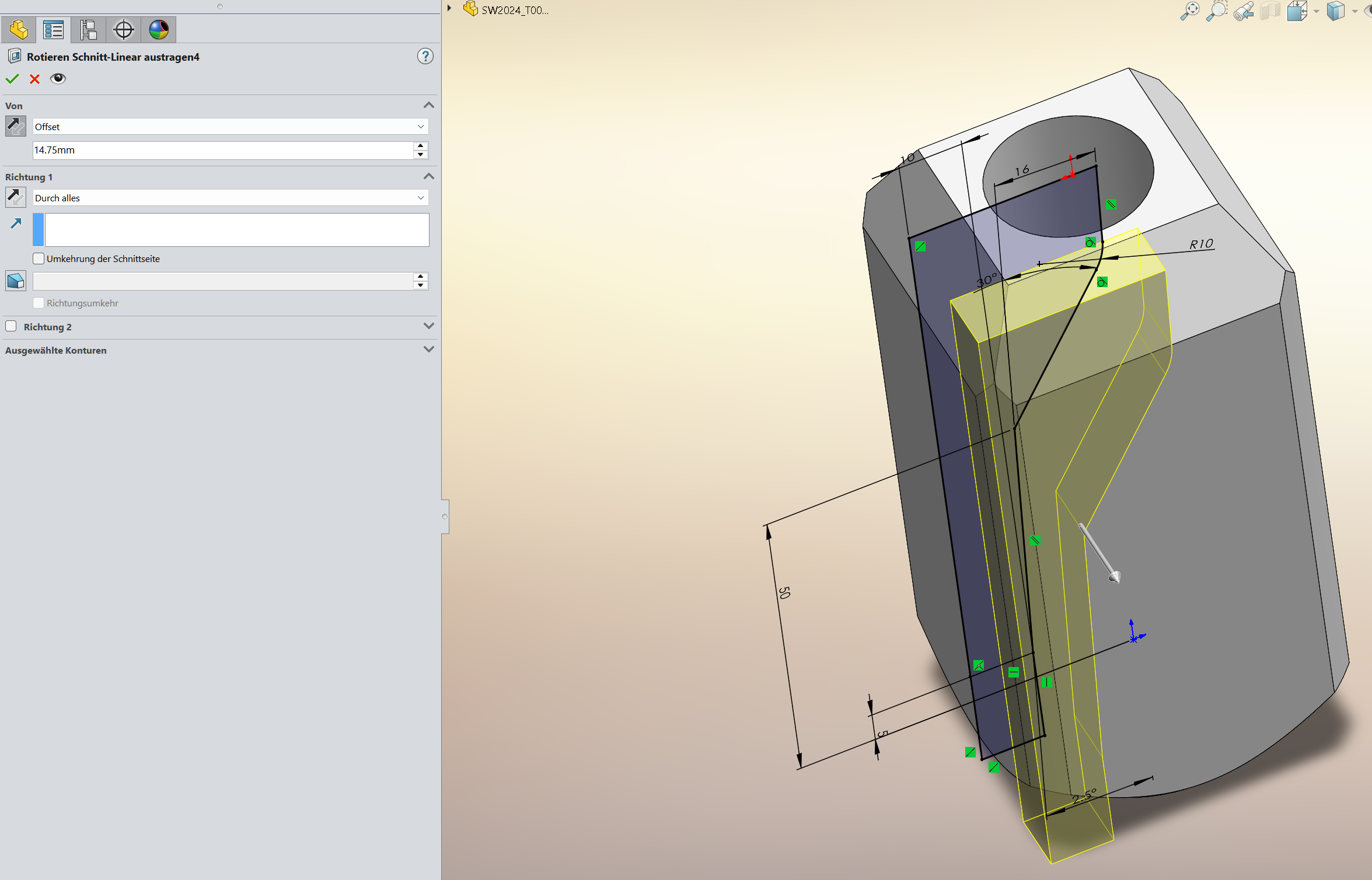Open the Offset start condition dropdown

[420, 127]
